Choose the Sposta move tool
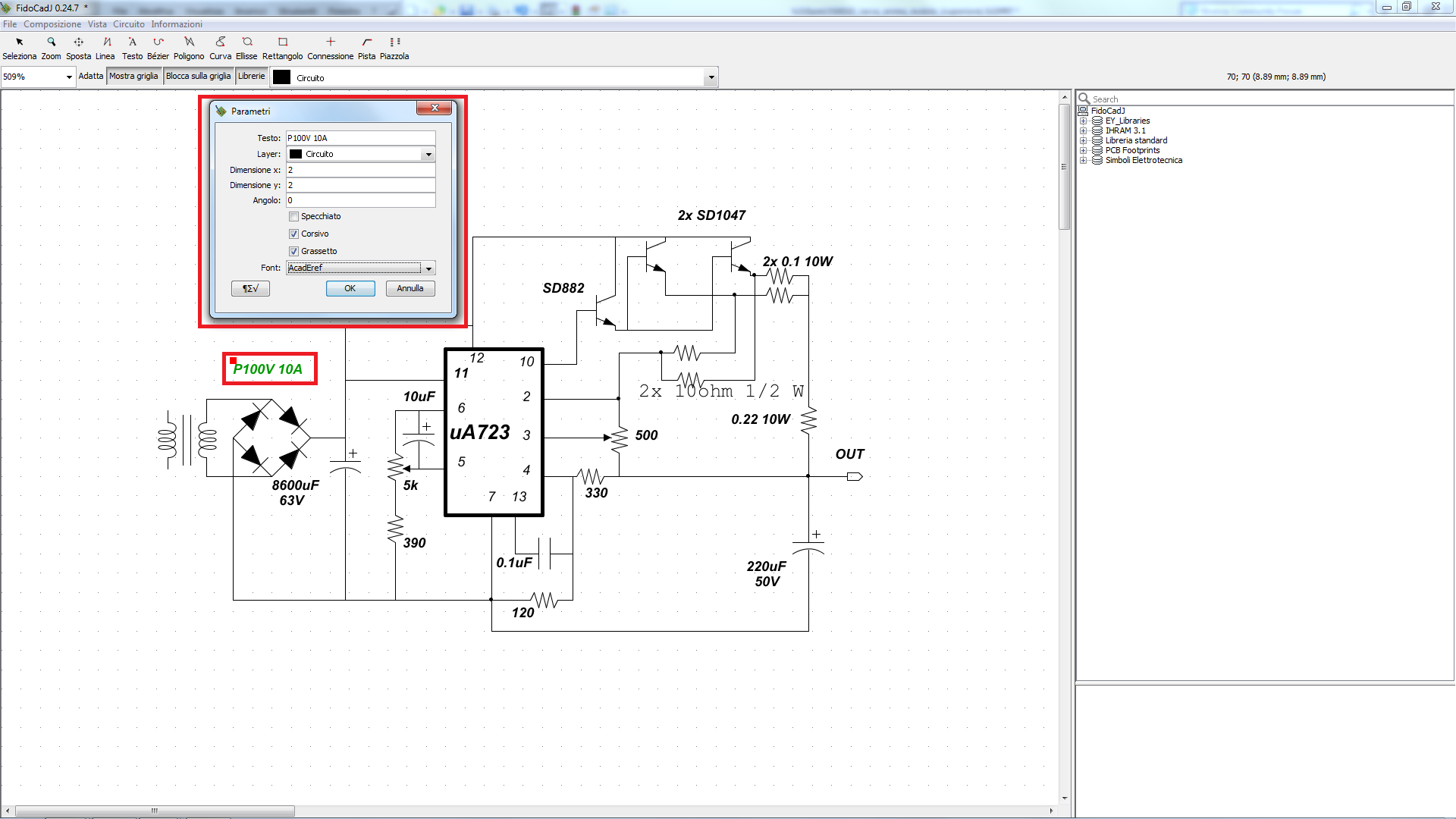Image resolution: width=1456 pixels, height=819 pixels. click(78, 47)
